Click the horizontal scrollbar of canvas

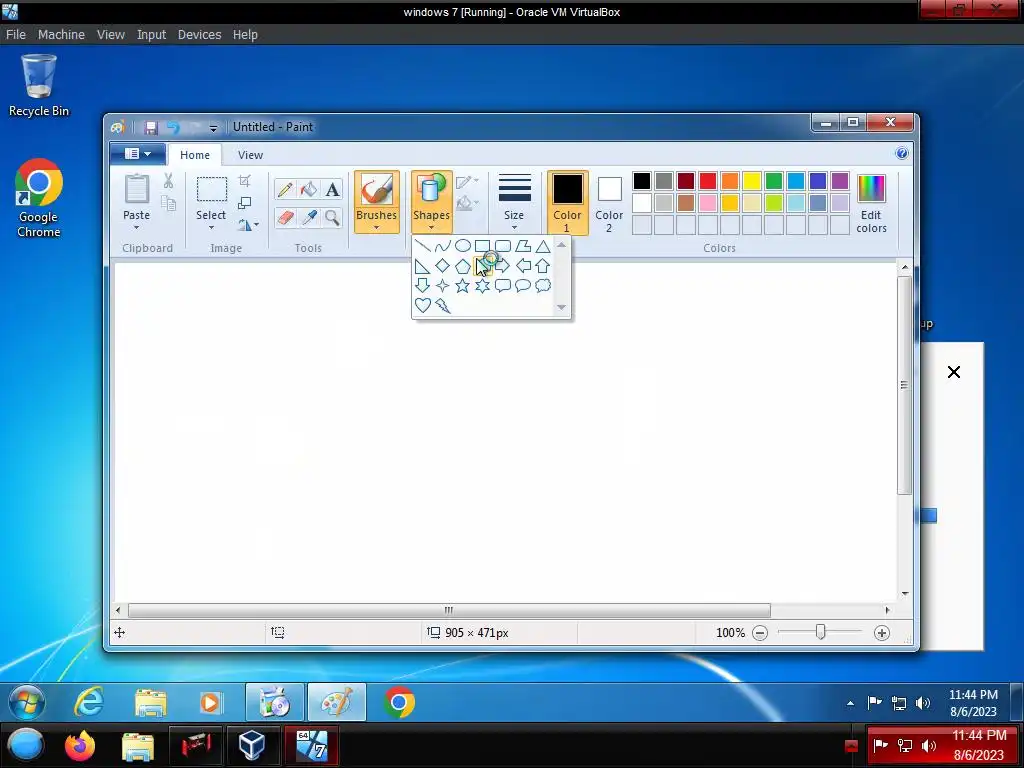tap(449, 611)
